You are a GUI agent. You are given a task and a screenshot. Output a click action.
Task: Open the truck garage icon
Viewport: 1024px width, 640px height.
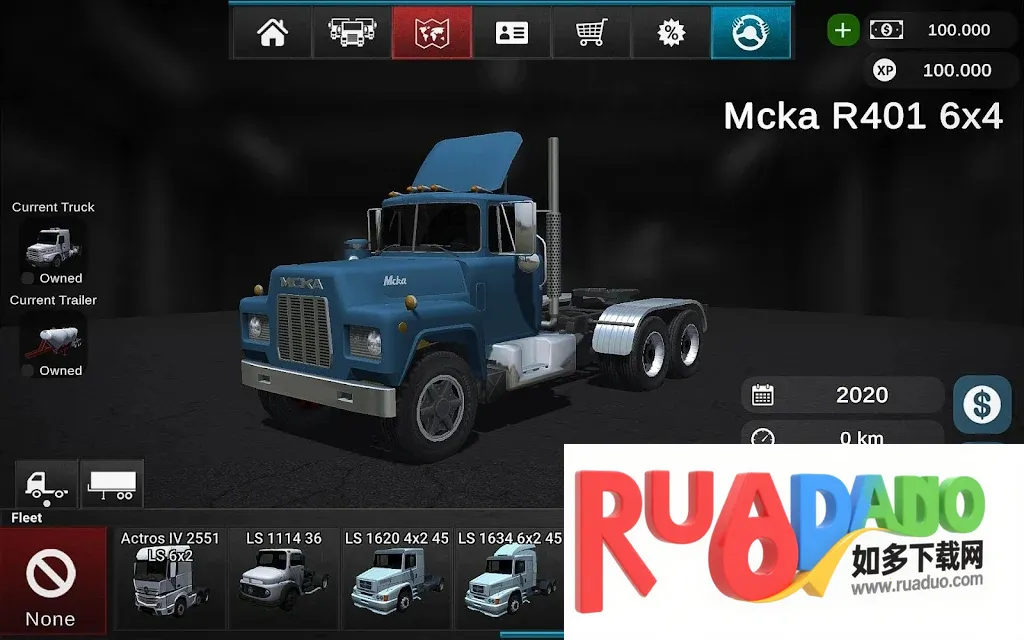[351, 33]
